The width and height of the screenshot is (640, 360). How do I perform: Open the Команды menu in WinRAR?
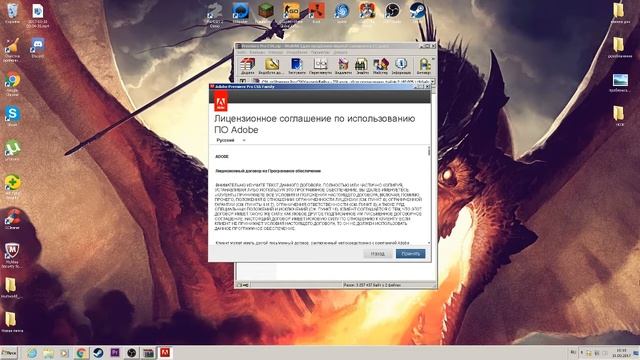click(257, 52)
